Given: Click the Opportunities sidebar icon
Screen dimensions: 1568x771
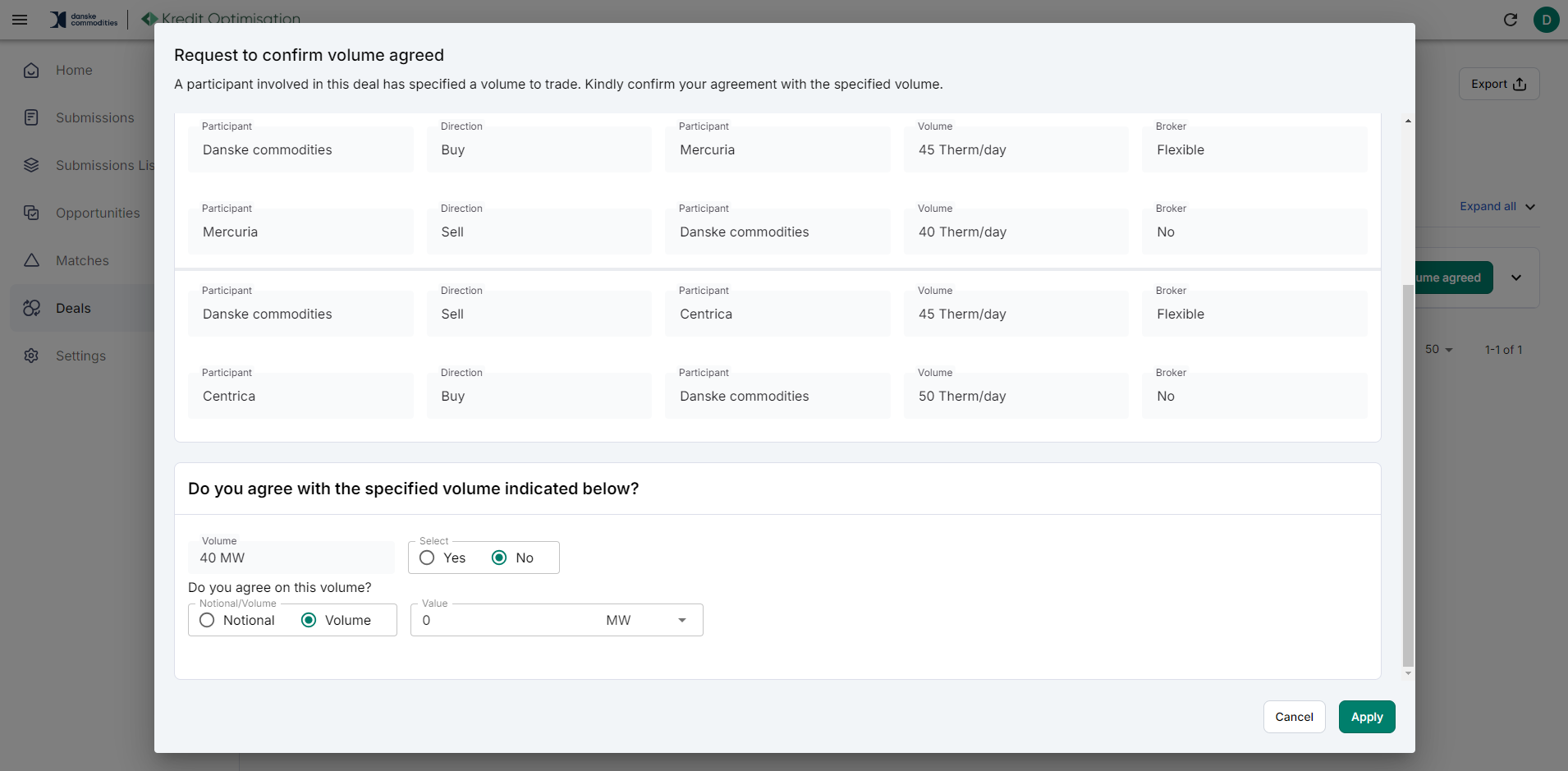Looking at the screenshot, I should coord(31,213).
